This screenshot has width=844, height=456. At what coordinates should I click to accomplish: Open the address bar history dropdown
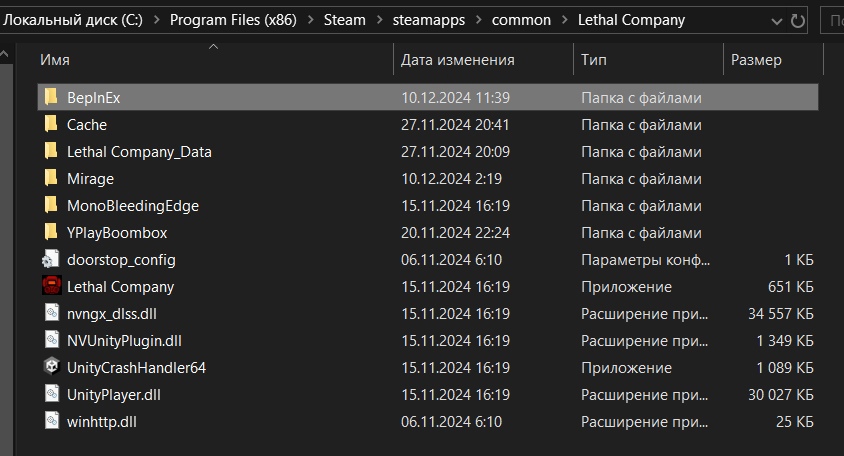click(777, 20)
